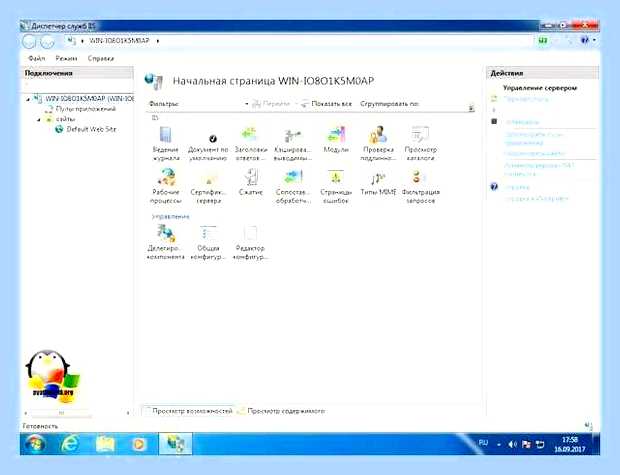Open Просмотр каталога feature icon

(420, 143)
